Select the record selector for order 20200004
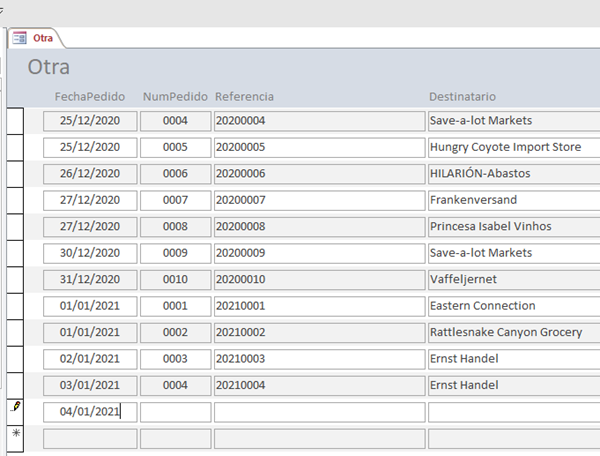This screenshot has width=600, height=456. click(x=14, y=121)
